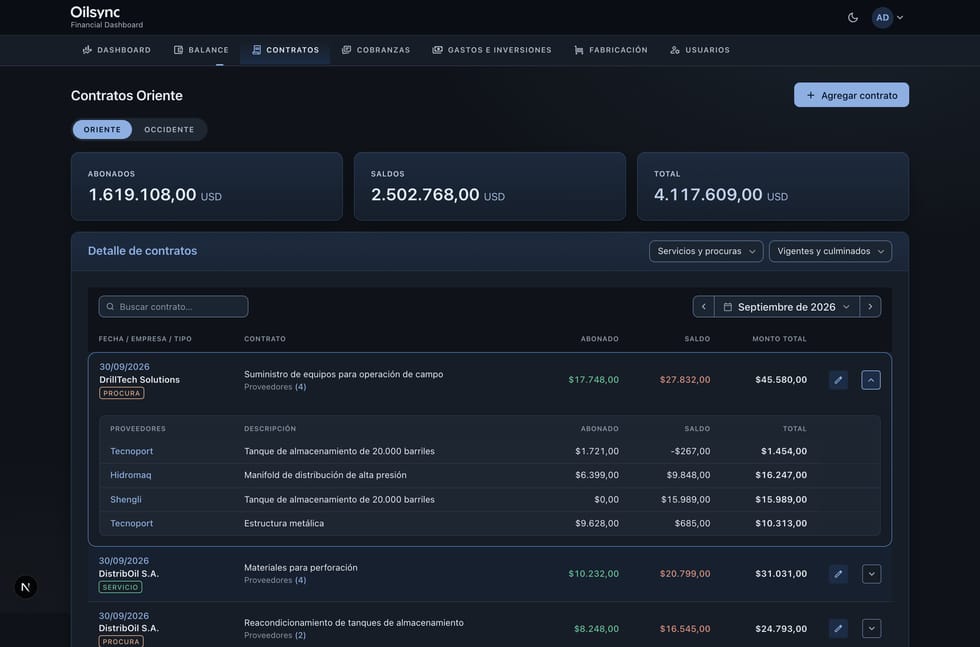Click the Usuarios people icon
The width and height of the screenshot is (980, 647).
point(675,50)
